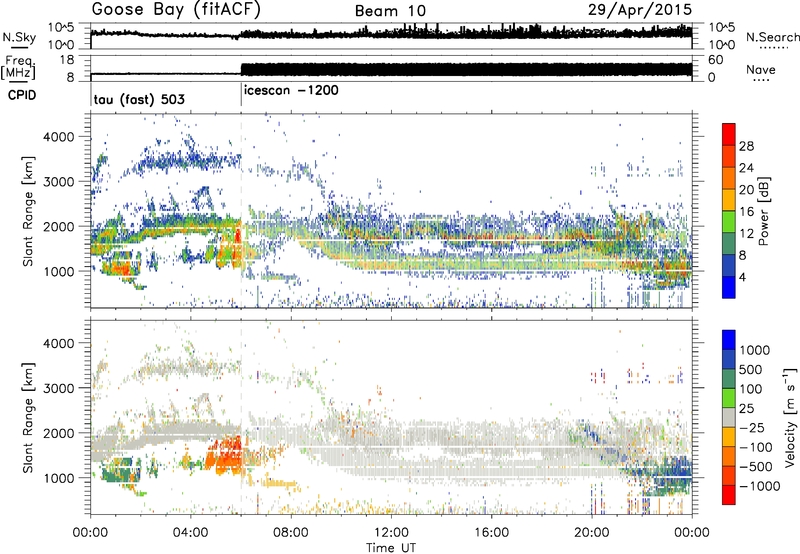Click the 'Power [dB]' color bar label
800x554 pixels.
tap(763, 211)
